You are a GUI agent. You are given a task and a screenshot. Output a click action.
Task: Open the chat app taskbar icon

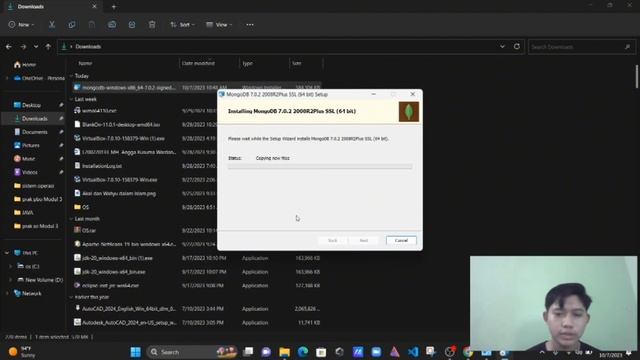click(x=266, y=352)
